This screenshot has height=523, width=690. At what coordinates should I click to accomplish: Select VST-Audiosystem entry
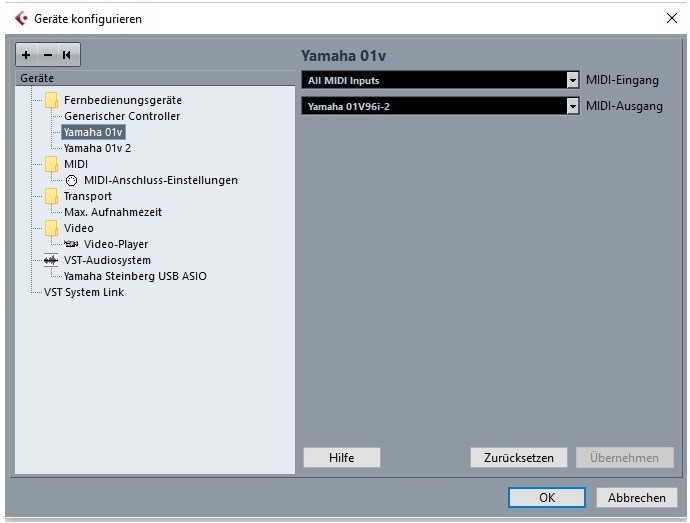click(x=107, y=260)
